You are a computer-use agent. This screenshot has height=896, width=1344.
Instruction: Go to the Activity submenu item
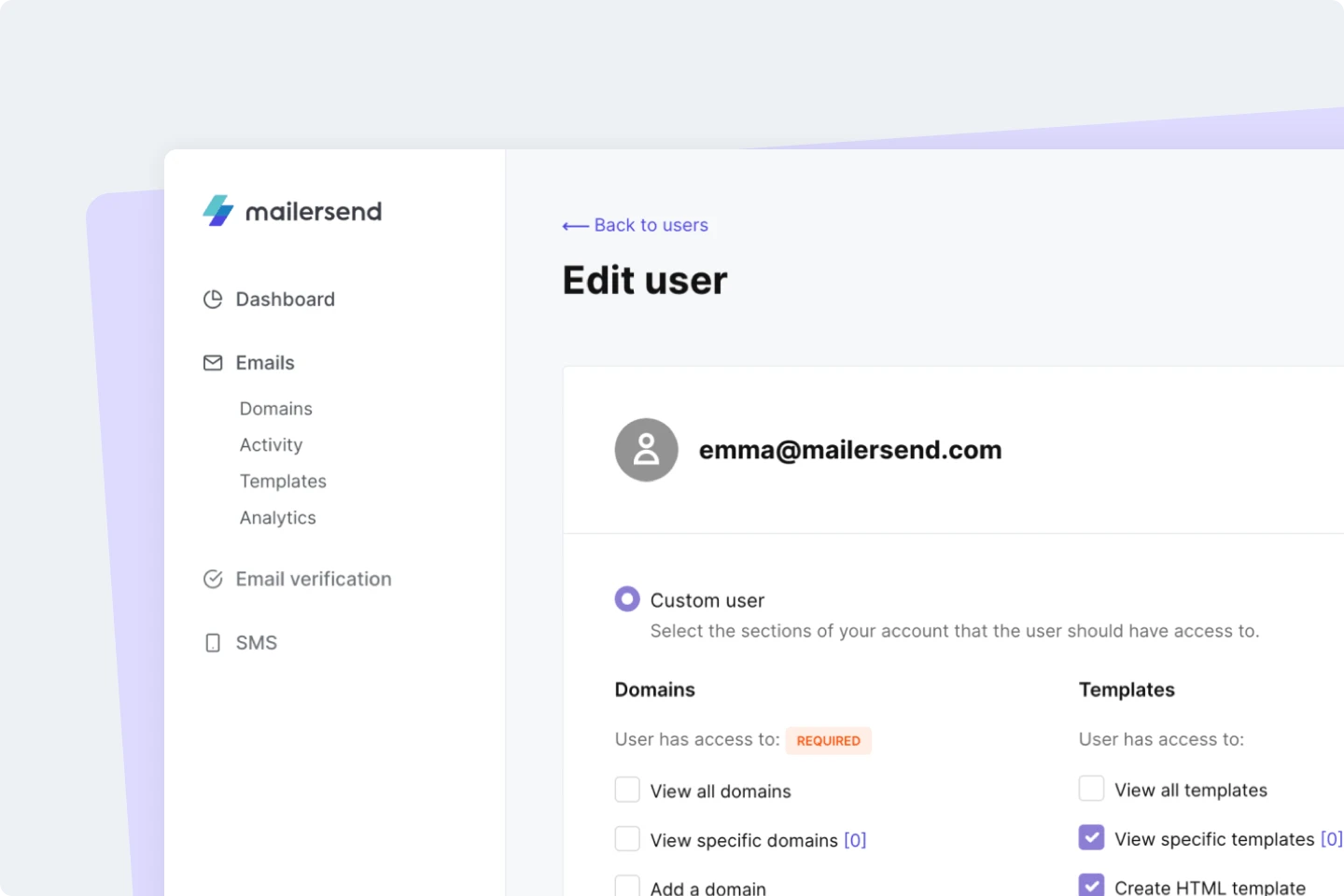coord(271,445)
